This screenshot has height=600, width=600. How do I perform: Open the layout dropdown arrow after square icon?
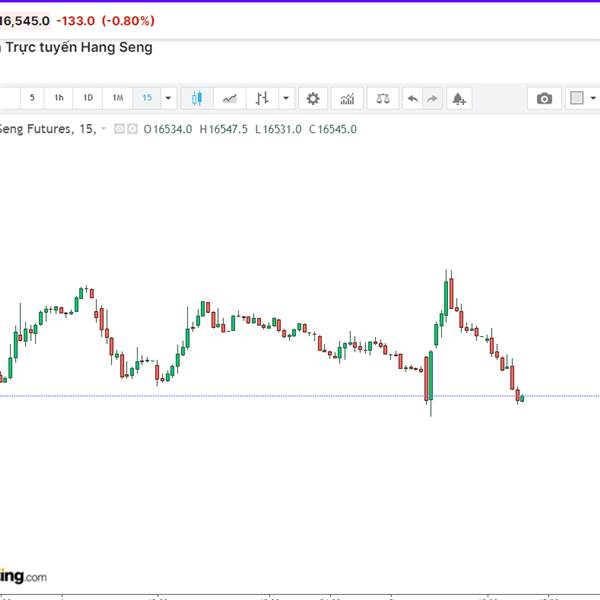click(x=593, y=98)
